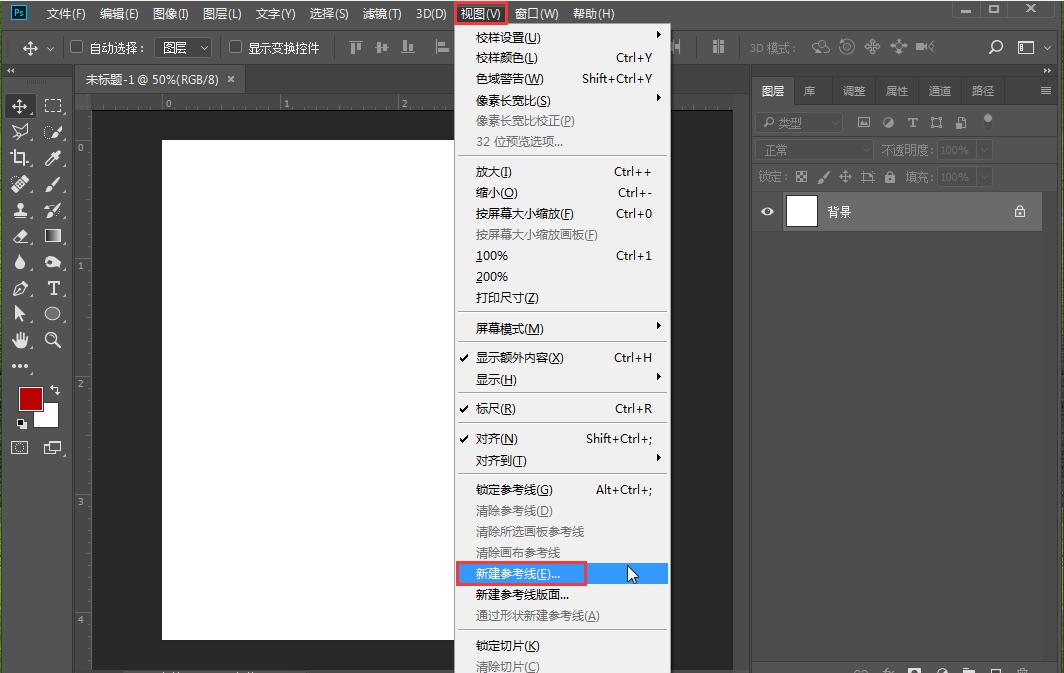Select the Horizontal Type tool
1064x673 pixels.
[x=54, y=288]
